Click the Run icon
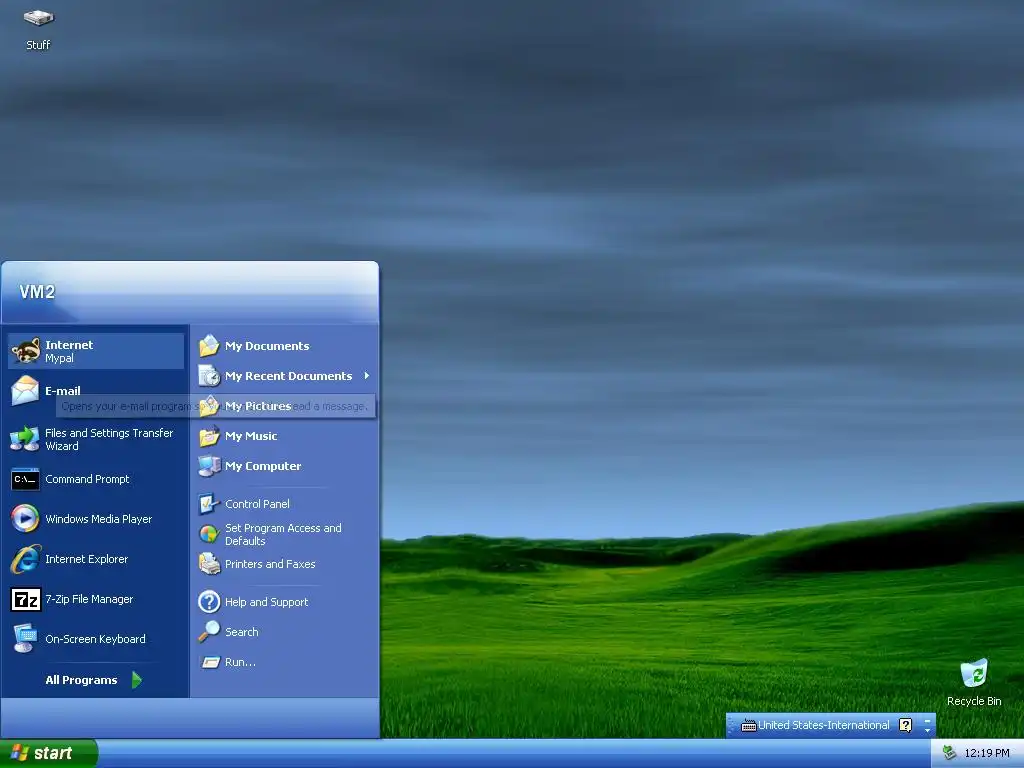1024x768 pixels. point(209,662)
